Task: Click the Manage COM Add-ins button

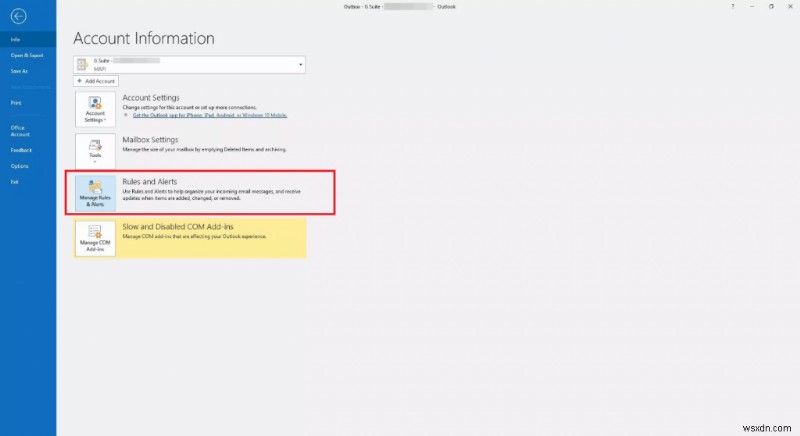Action: coord(95,238)
